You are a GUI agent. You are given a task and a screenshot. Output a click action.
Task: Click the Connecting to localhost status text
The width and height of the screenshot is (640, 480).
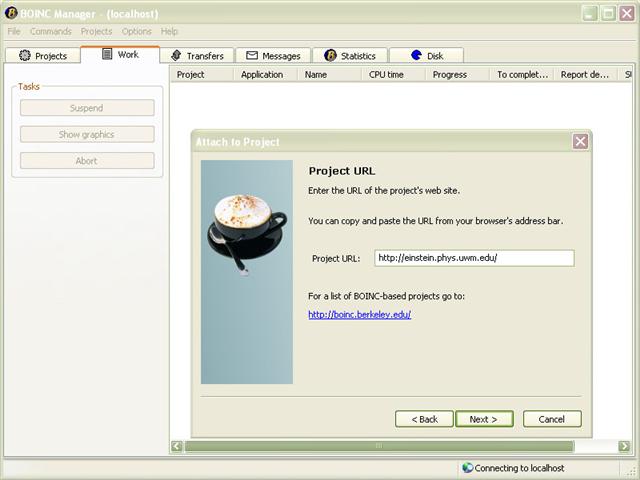(x=519, y=468)
